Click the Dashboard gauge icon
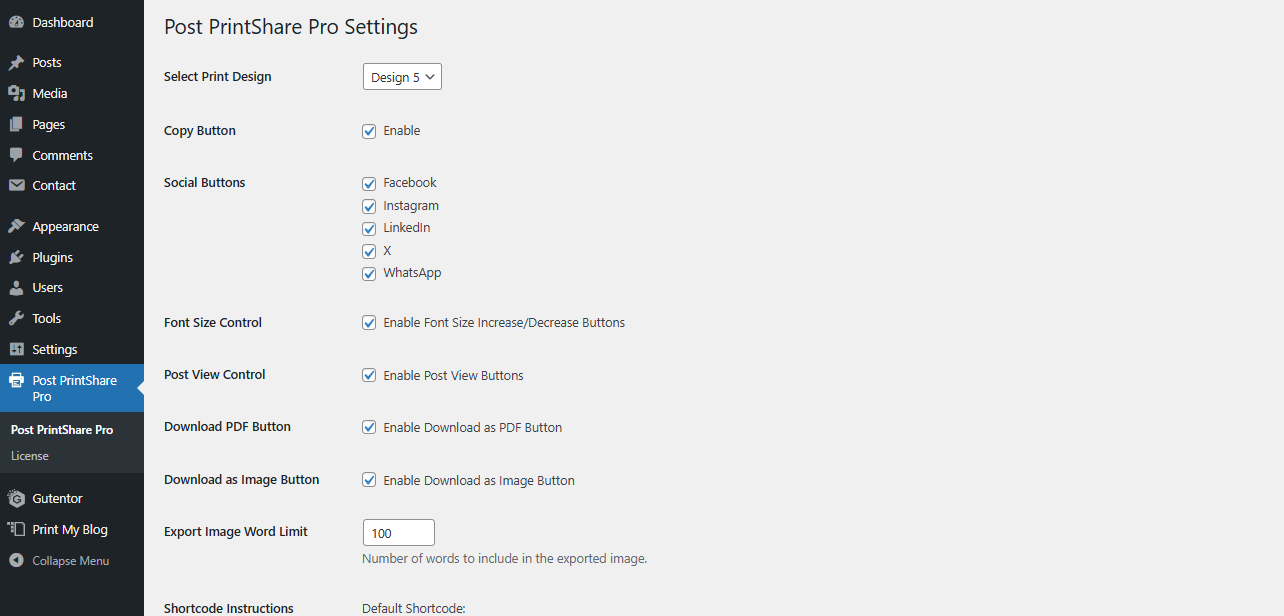The image size is (1284, 616). coord(16,22)
